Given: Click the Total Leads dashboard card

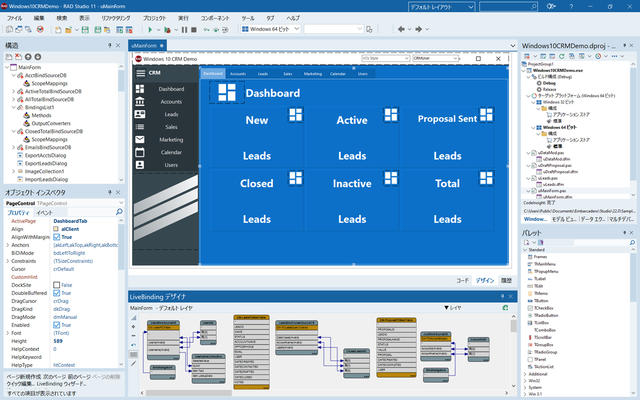Looking at the screenshot, I should coord(447,200).
